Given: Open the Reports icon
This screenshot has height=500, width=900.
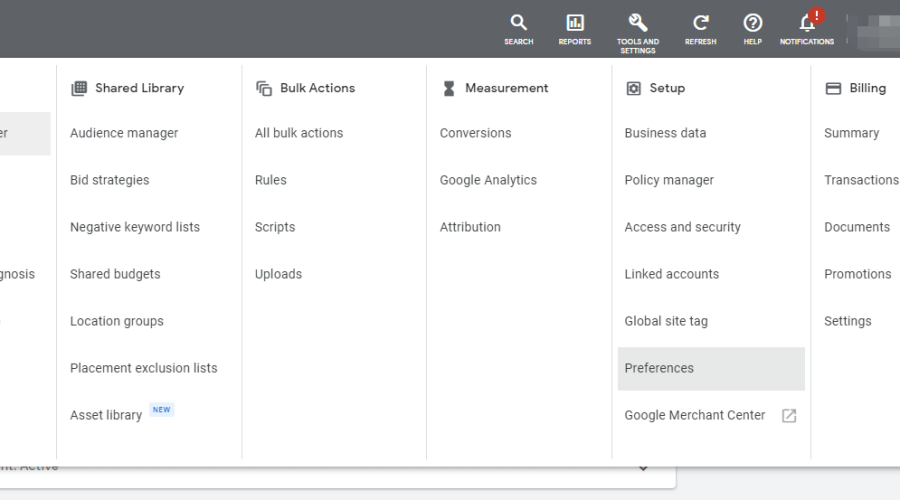Looking at the screenshot, I should click(575, 23).
